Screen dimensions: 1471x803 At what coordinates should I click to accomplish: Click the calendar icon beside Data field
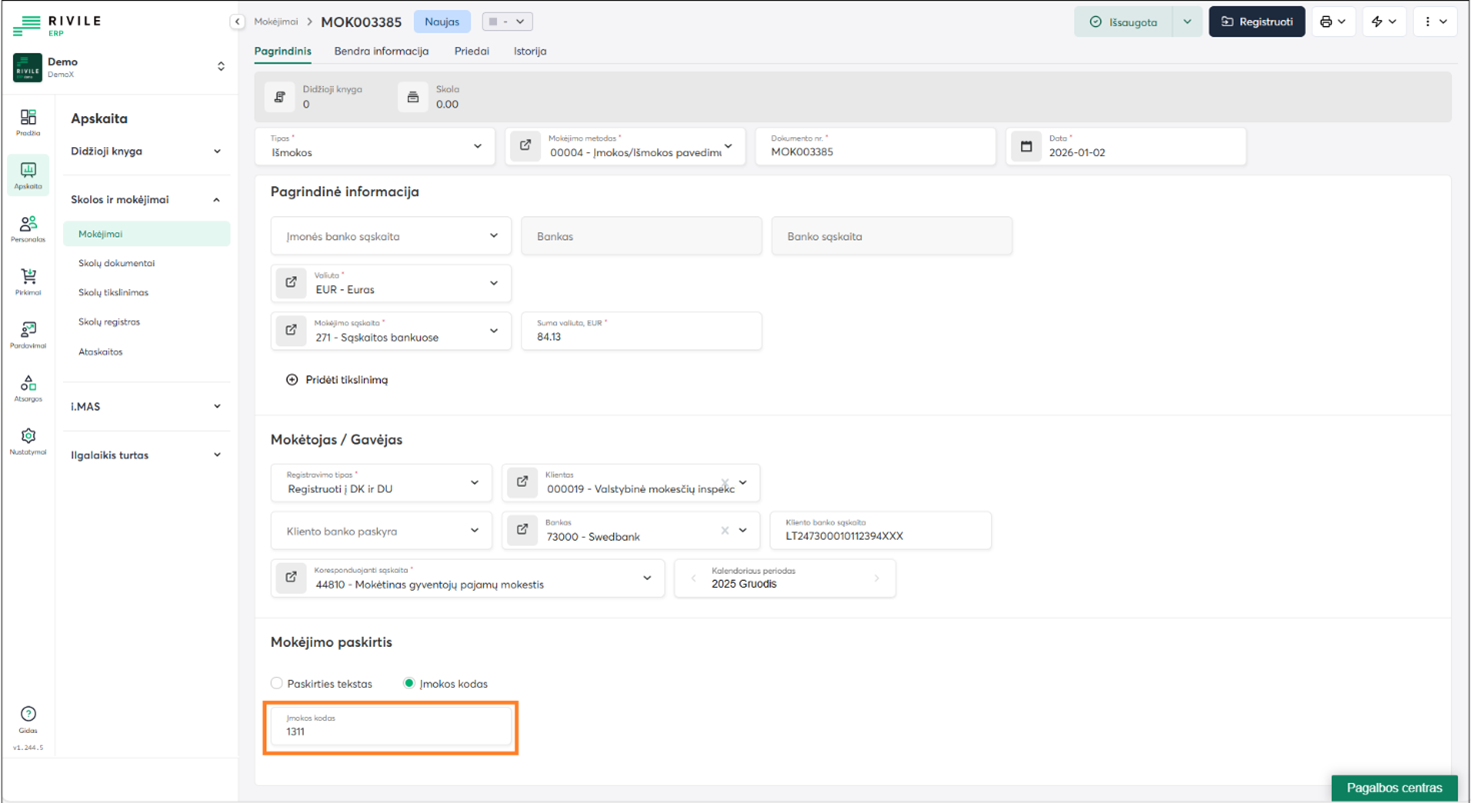pyautogui.click(x=1026, y=147)
